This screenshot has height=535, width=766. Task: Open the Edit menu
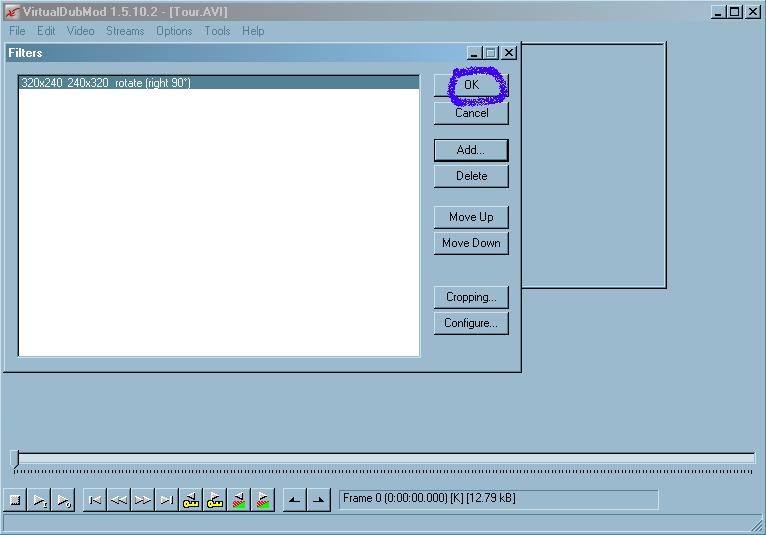click(46, 31)
